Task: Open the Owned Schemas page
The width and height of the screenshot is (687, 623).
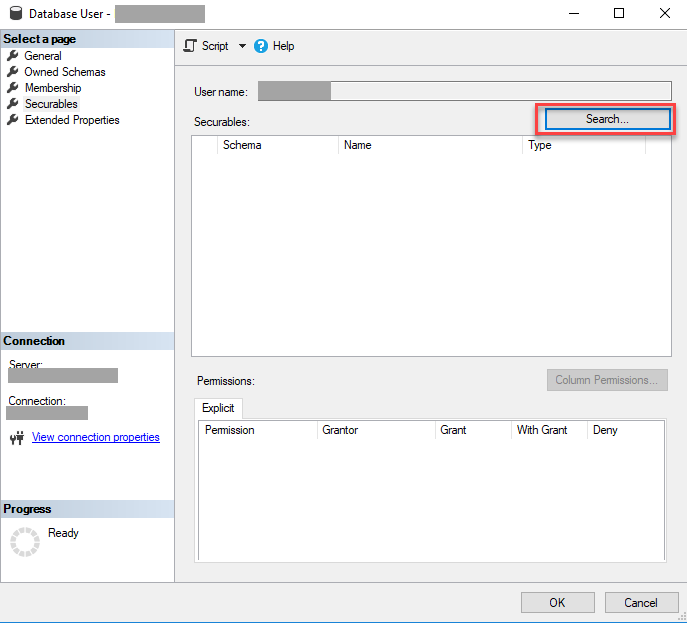Action: [x=64, y=72]
